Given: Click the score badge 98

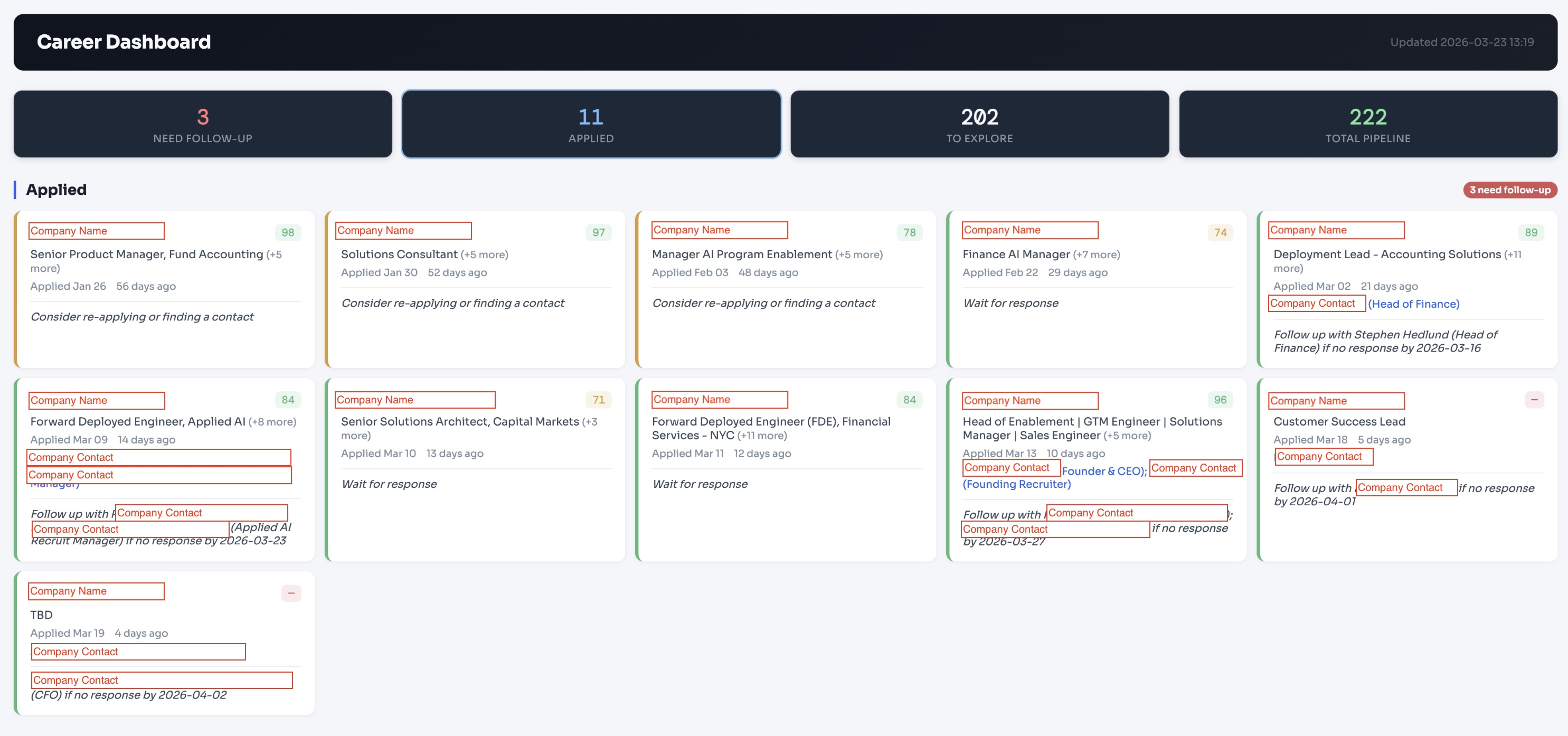Looking at the screenshot, I should click(288, 232).
